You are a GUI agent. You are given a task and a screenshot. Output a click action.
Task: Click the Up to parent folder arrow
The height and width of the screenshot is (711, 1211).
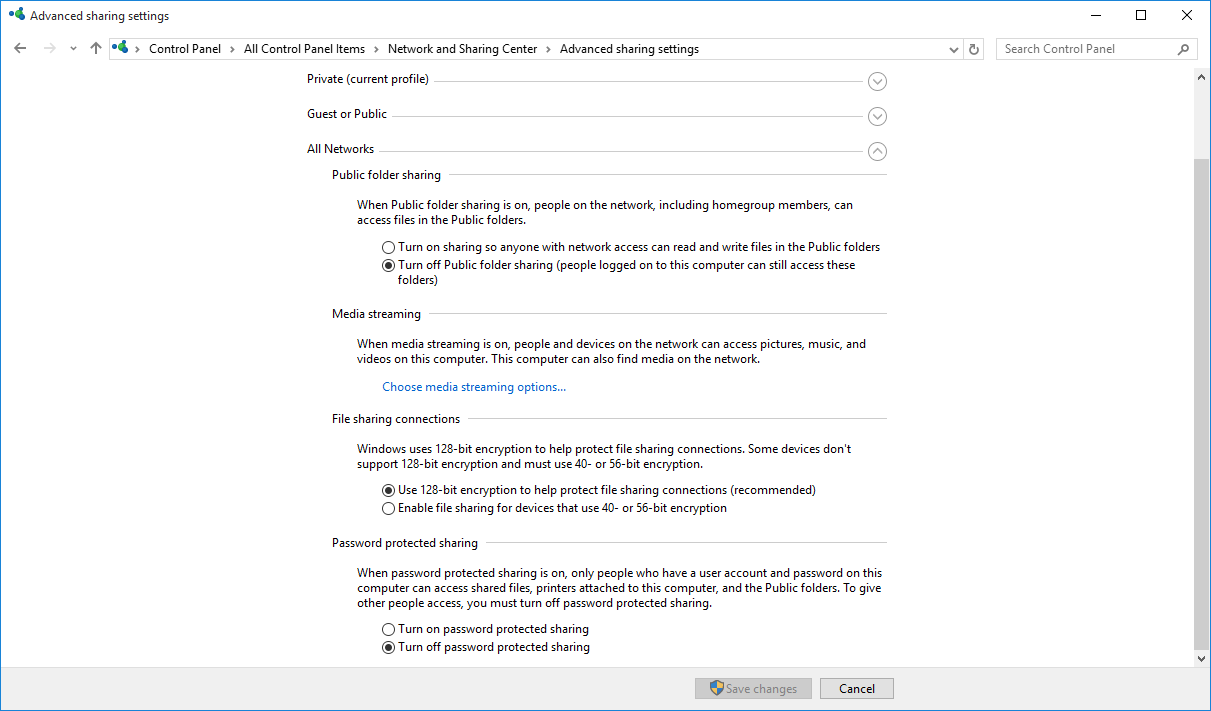[x=96, y=49]
